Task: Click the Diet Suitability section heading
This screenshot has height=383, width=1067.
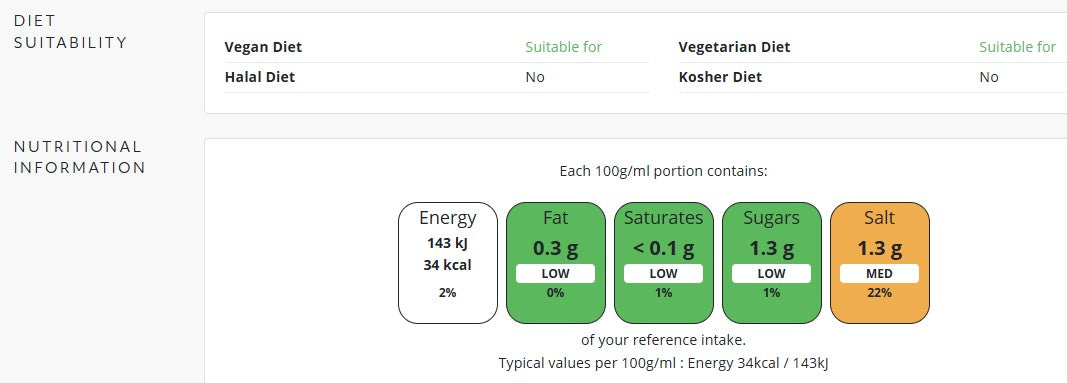Action: pyautogui.click(x=70, y=31)
